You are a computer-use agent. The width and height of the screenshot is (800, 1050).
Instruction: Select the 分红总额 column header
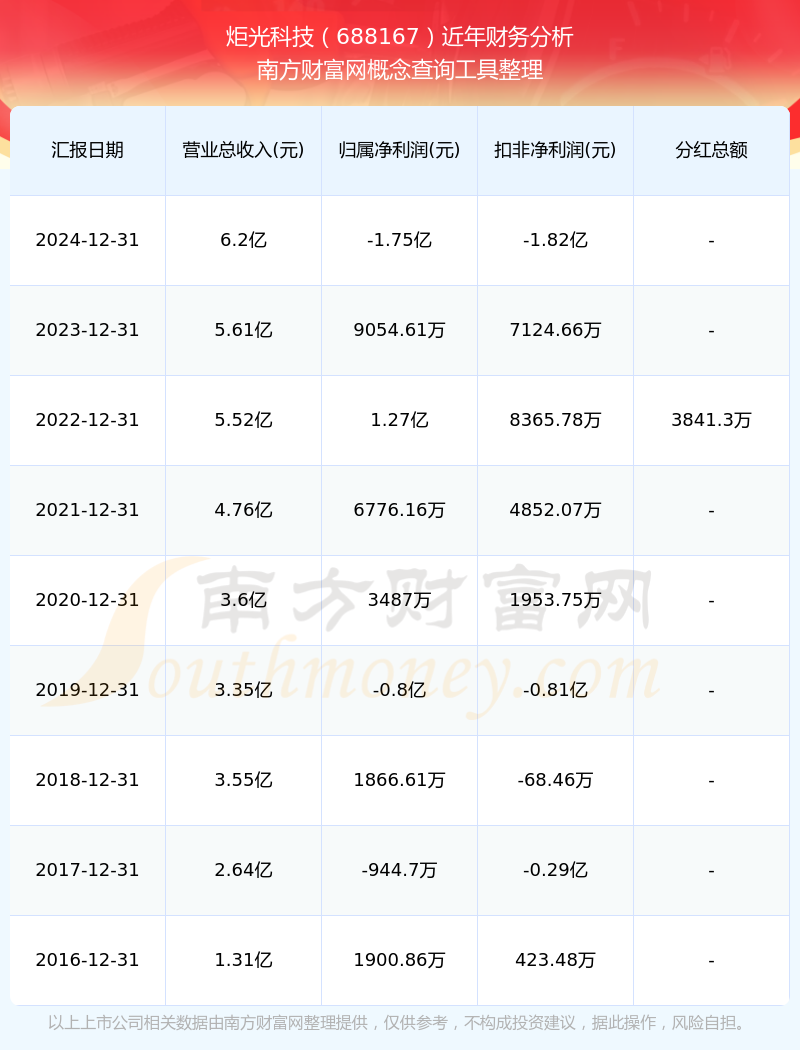pyautogui.click(x=711, y=150)
